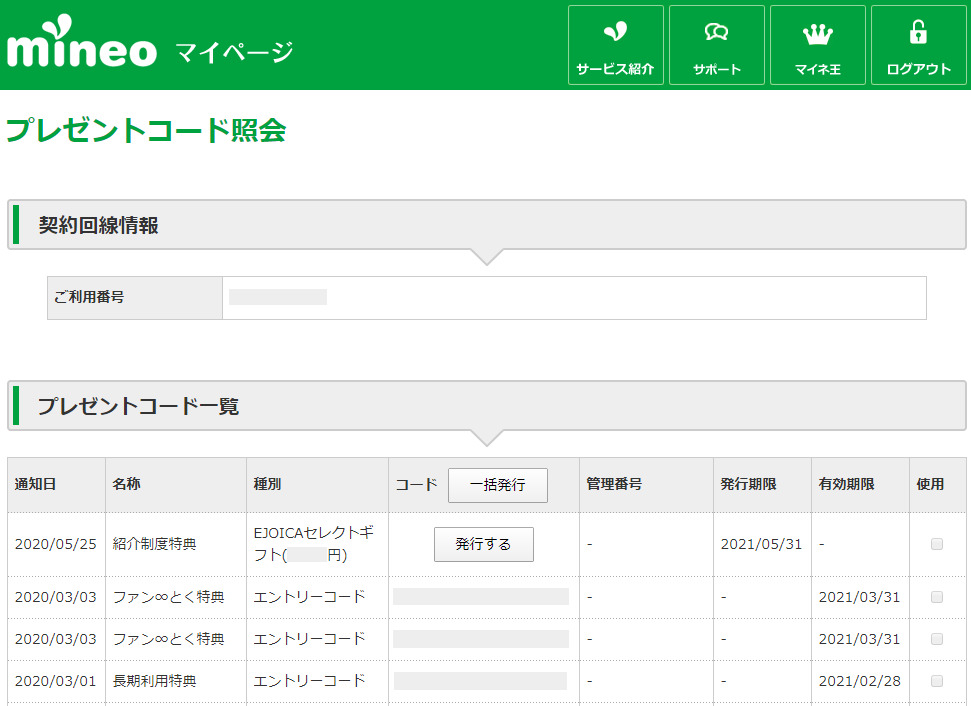Click the マイページ header text
971x706 pixels.
point(234,51)
